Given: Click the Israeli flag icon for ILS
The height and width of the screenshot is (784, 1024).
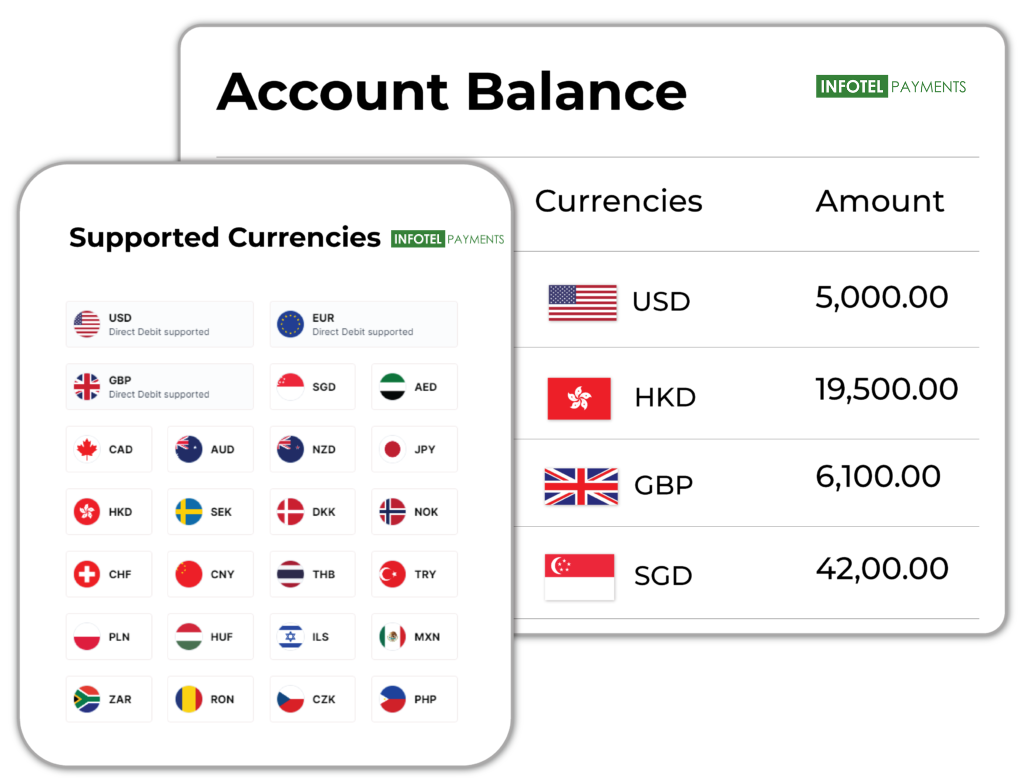Looking at the screenshot, I should (290, 636).
